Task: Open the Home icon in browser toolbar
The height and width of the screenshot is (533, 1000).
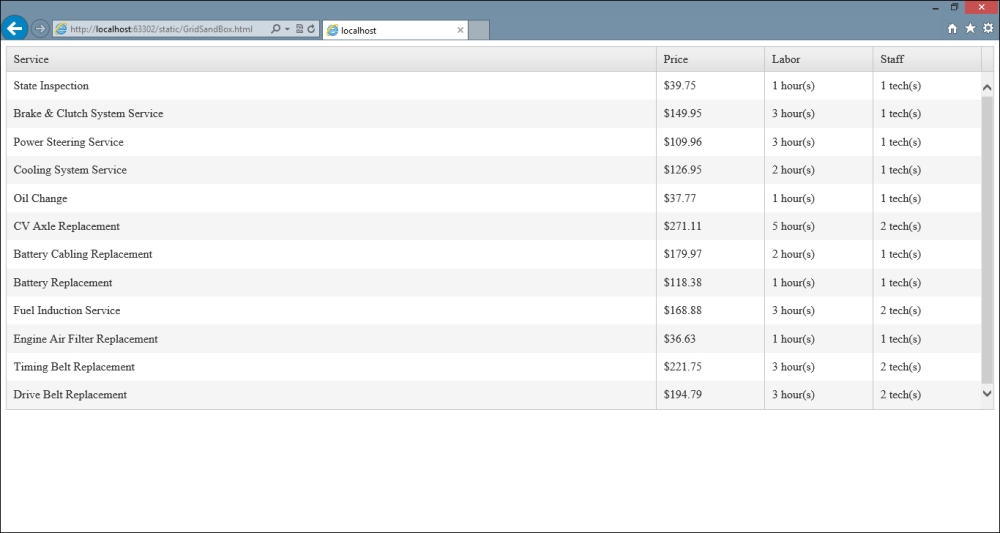Action: [x=952, y=29]
